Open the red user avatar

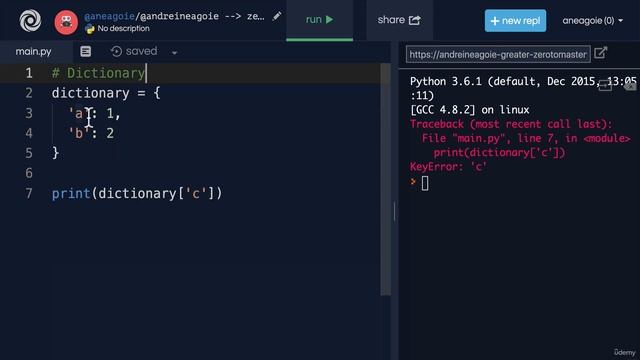66,22
